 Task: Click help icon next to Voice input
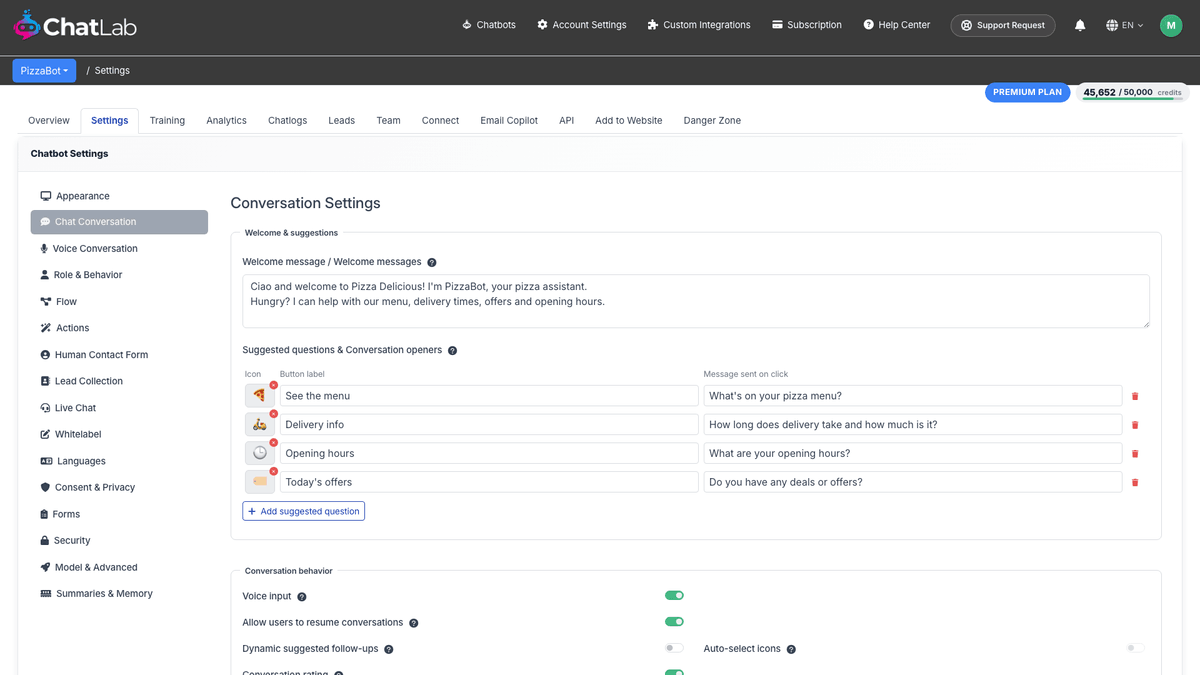pyautogui.click(x=302, y=596)
